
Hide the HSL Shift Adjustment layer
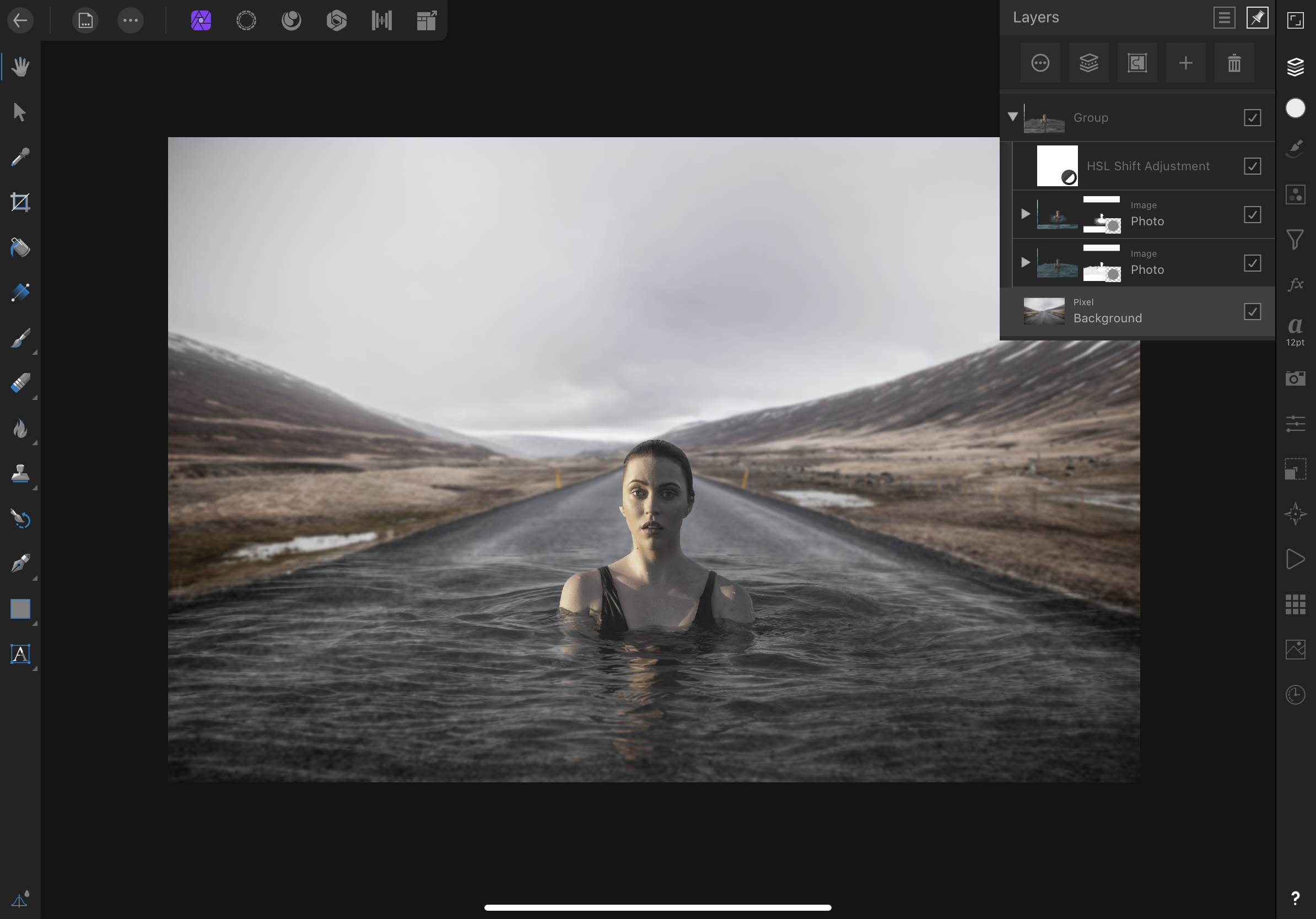1252,166
